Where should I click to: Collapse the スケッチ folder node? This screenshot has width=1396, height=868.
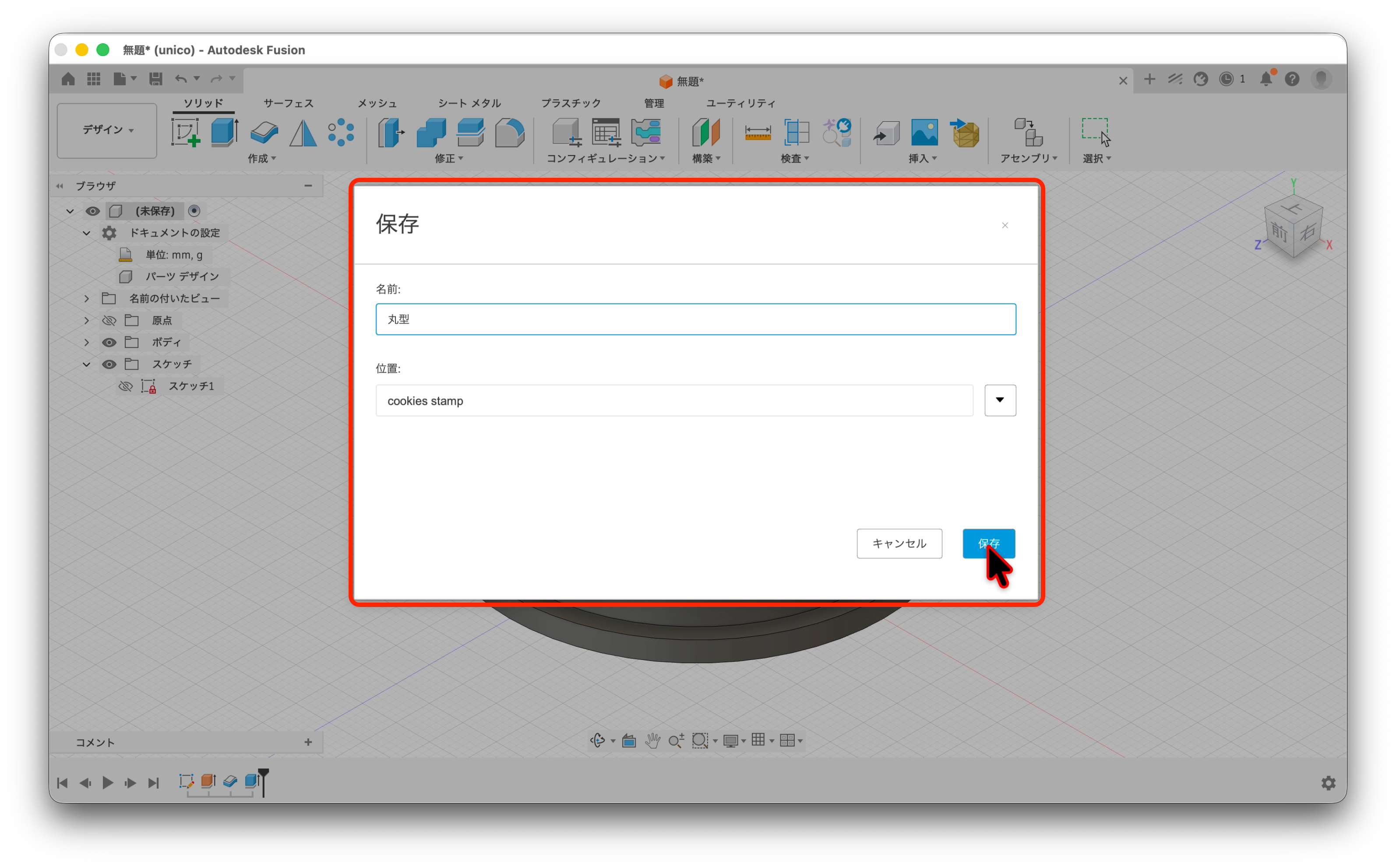(87, 364)
